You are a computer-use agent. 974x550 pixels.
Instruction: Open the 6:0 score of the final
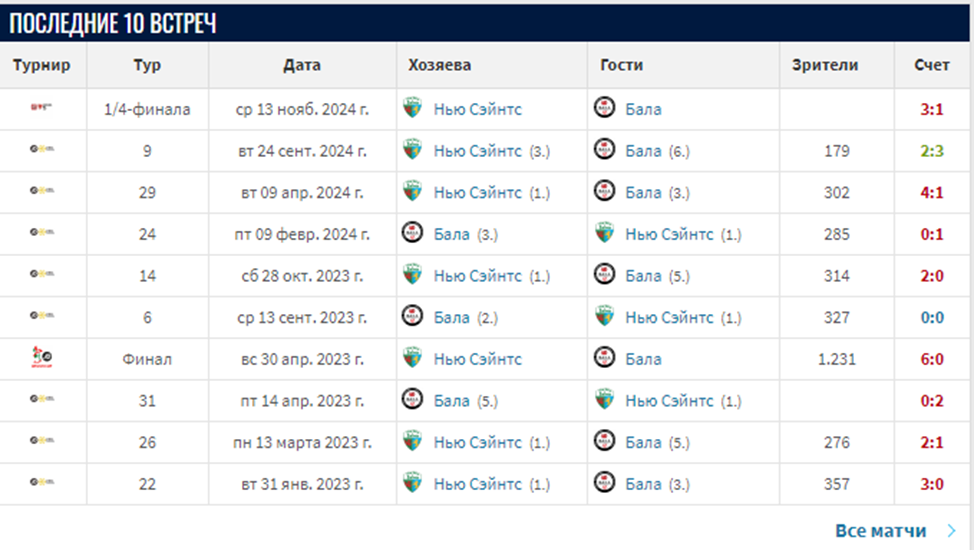[932, 359]
